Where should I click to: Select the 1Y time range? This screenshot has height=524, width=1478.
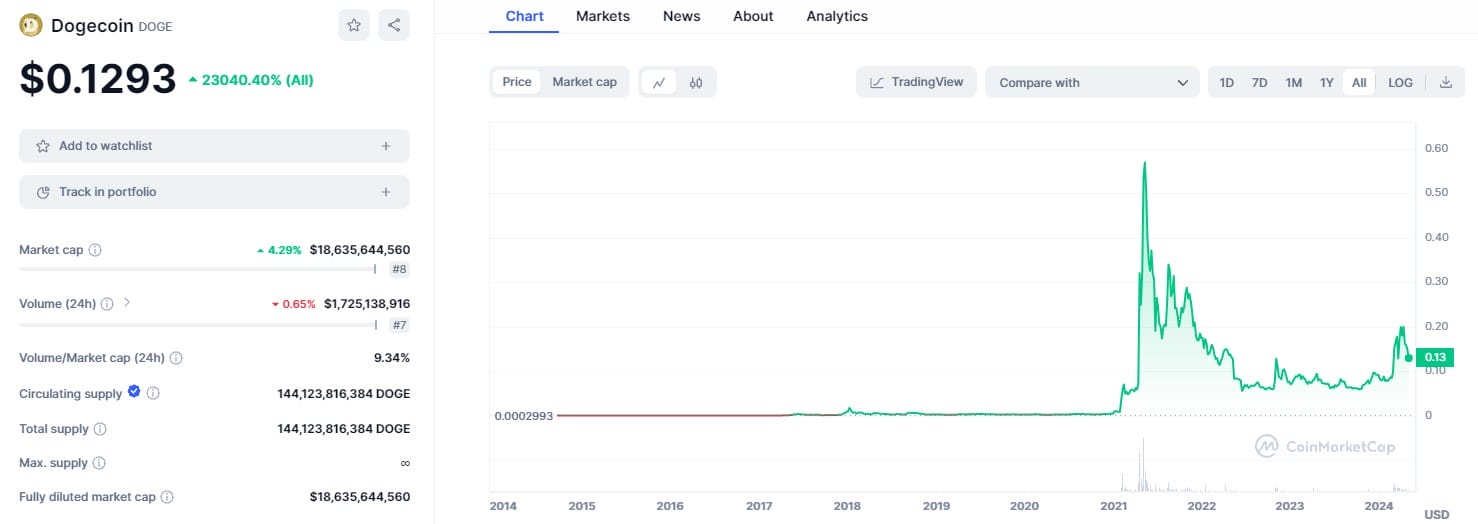pos(1326,83)
